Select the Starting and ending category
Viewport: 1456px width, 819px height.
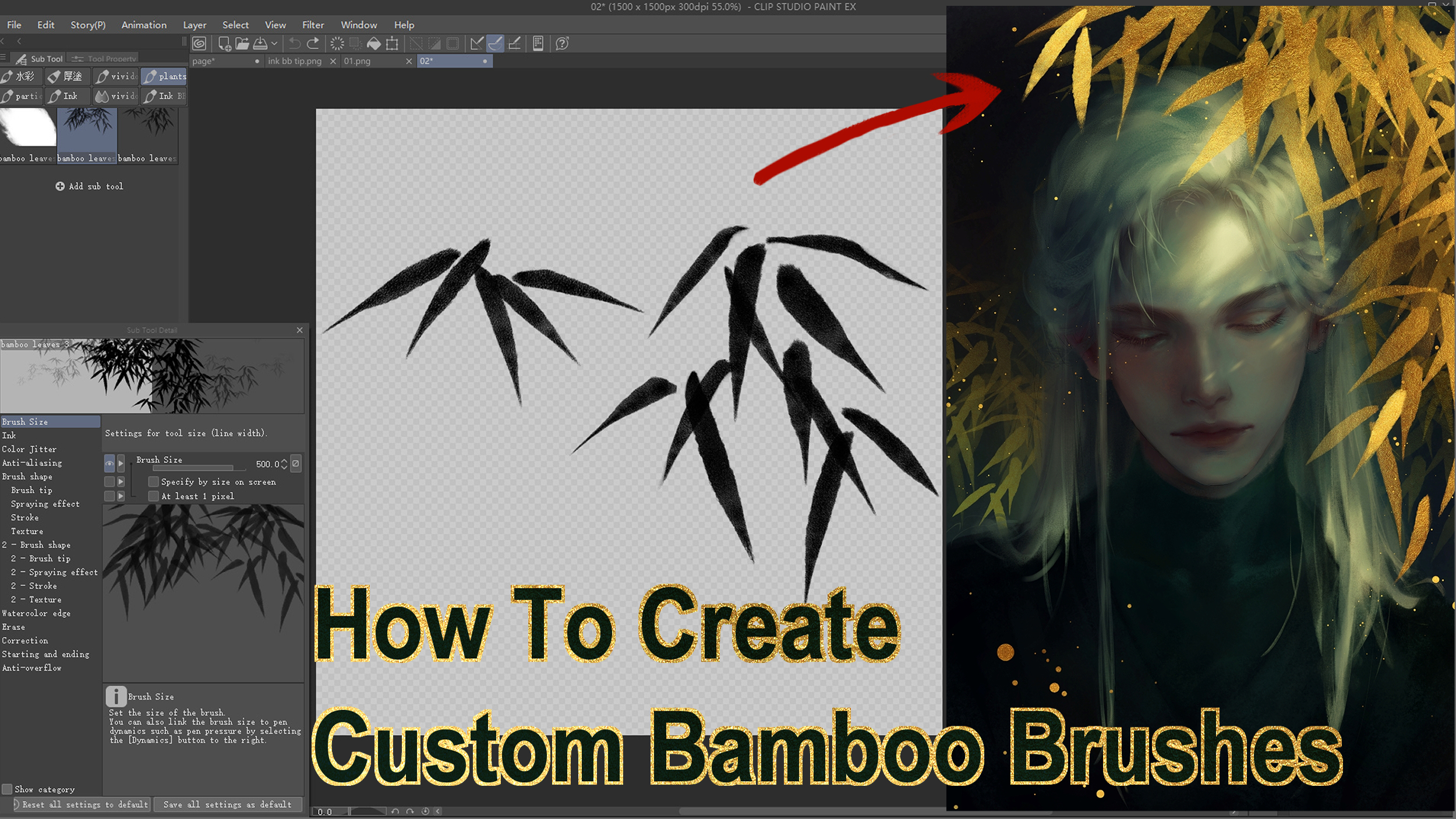pos(45,654)
